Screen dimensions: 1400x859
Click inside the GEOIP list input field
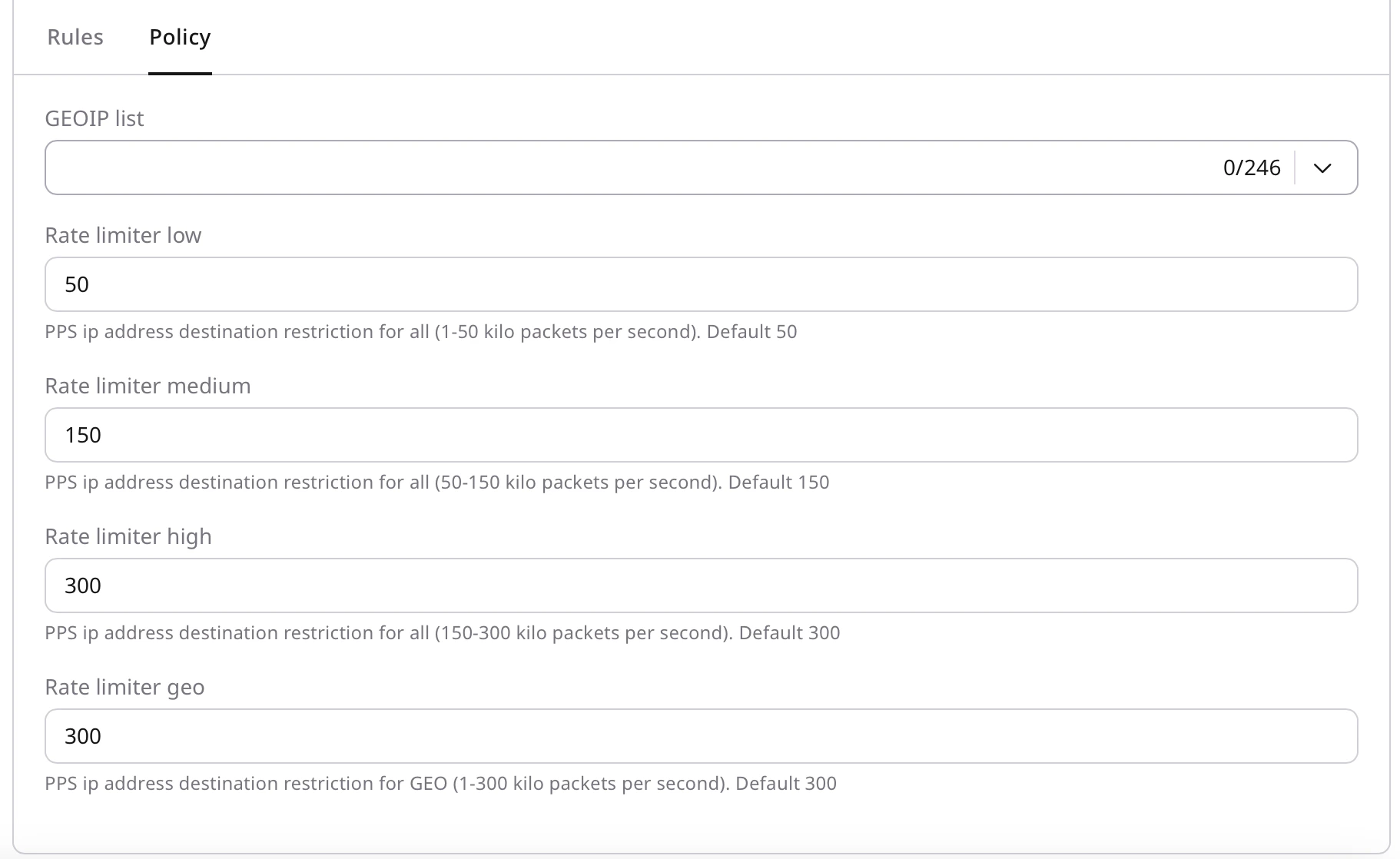(x=538, y=167)
